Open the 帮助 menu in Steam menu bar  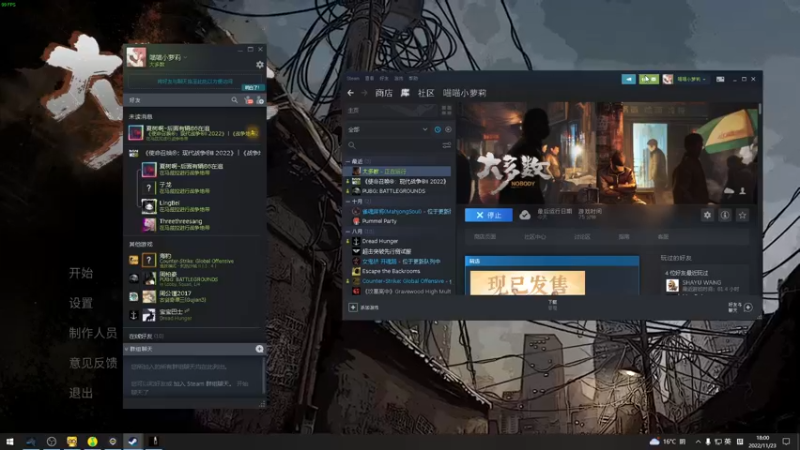[x=413, y=79]
